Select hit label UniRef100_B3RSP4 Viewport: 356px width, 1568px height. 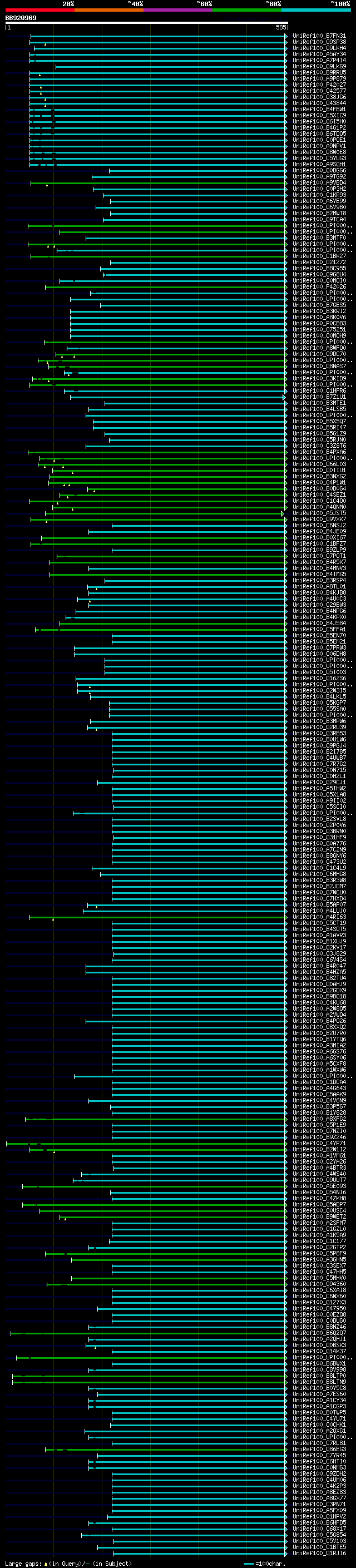319,580
